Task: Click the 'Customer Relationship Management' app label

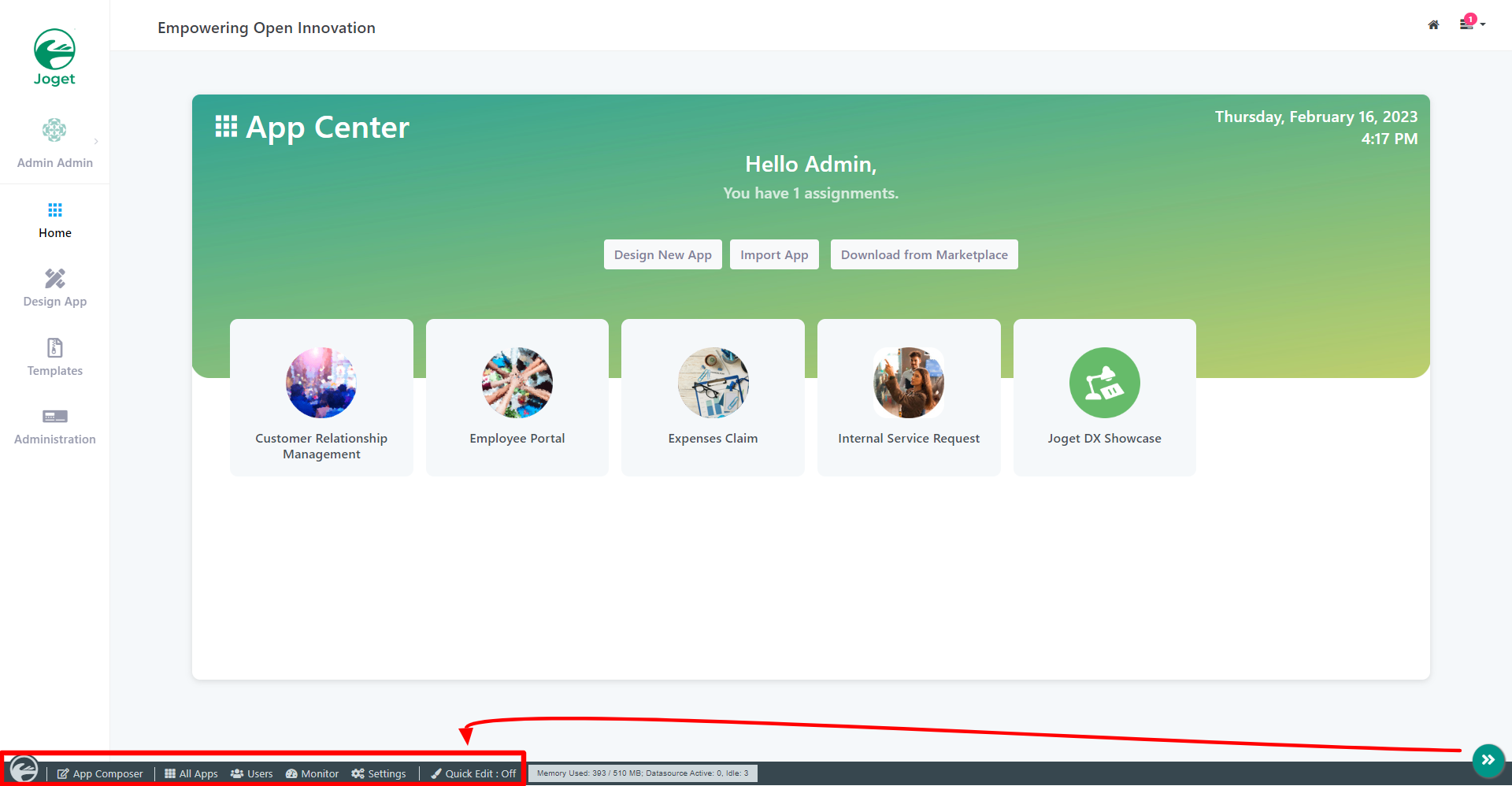Action: tap(321, 447)
